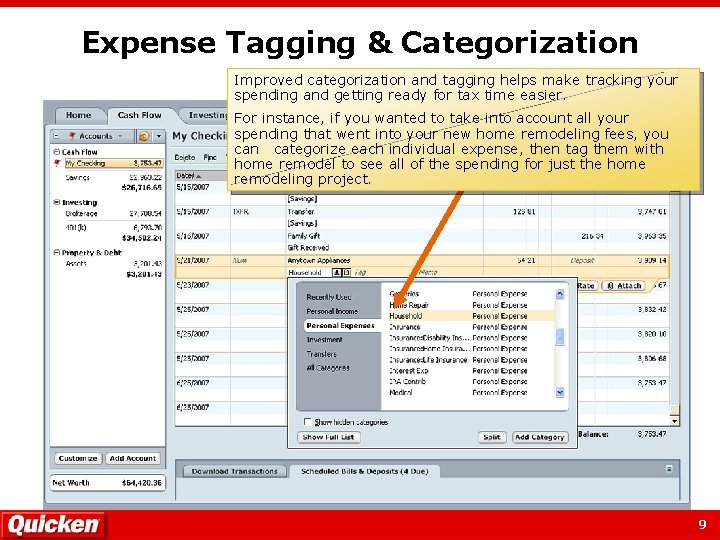Click the 5/16/2007 transaction date
The image size is (720, 540).
(193, 236)
